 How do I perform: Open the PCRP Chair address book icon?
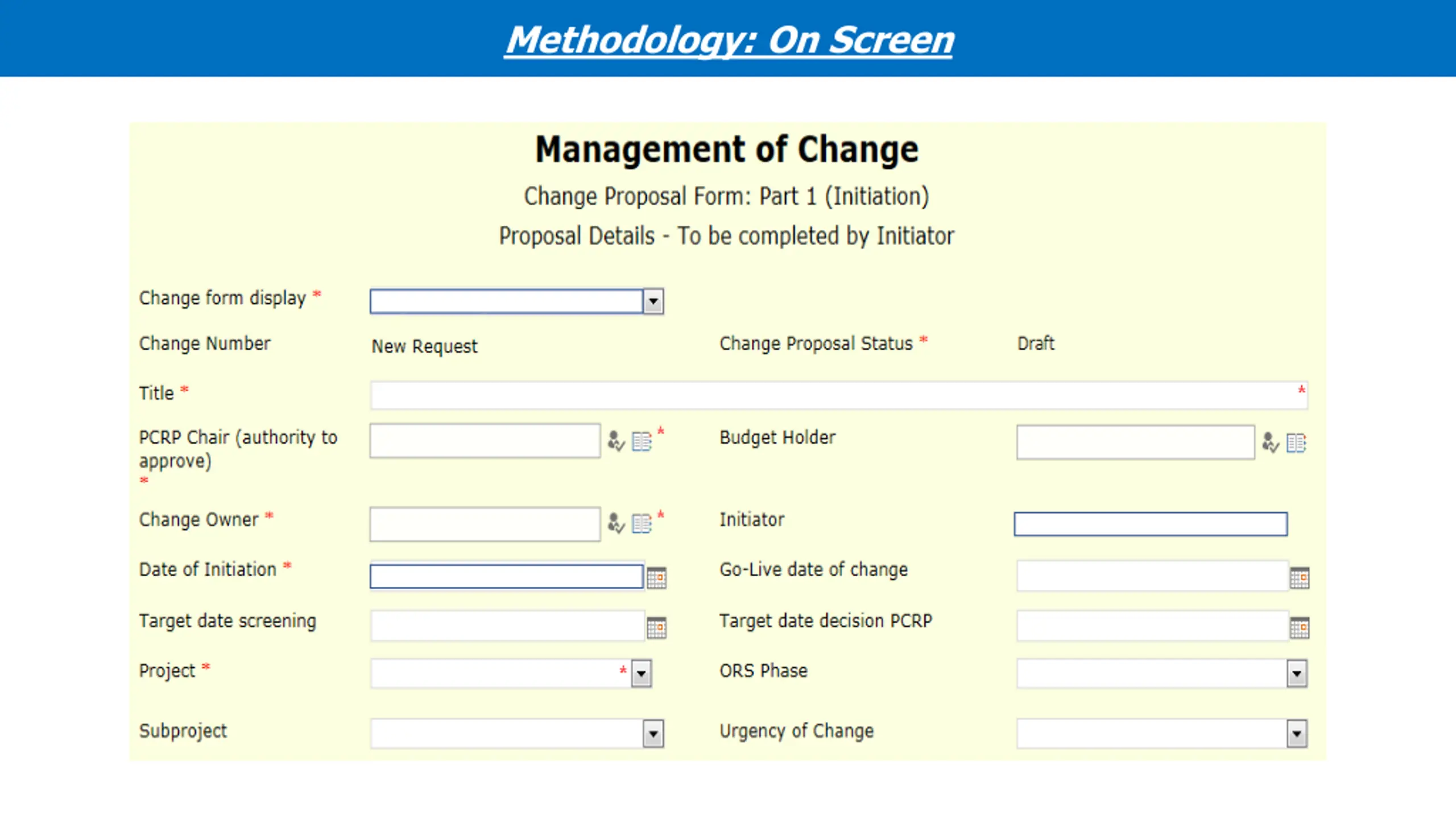click(642, 441)
